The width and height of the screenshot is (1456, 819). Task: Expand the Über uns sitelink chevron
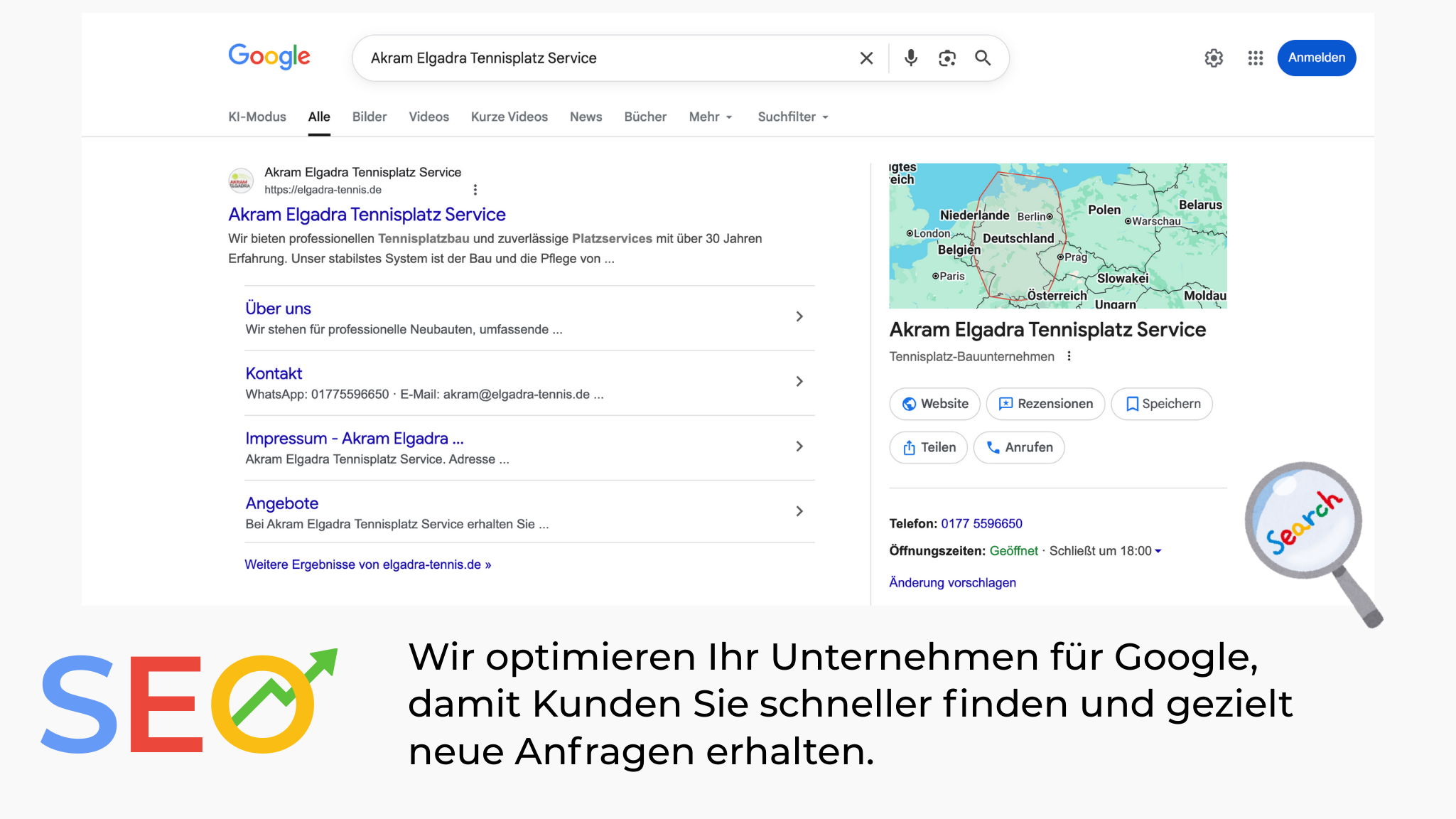pyautogui.click(x=799, y=316)
